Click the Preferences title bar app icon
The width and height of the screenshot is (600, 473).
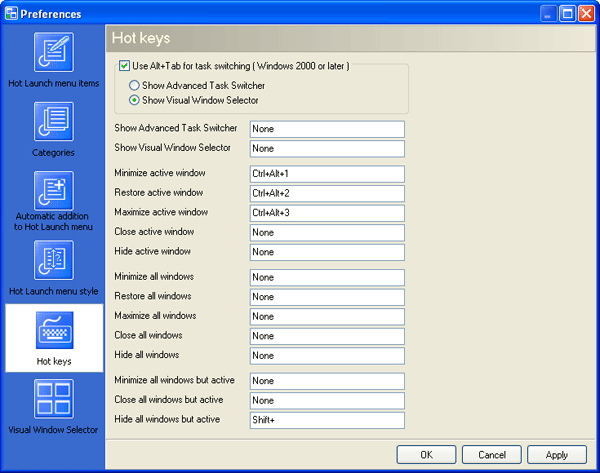pyautogui.click(x=11, y=13)
